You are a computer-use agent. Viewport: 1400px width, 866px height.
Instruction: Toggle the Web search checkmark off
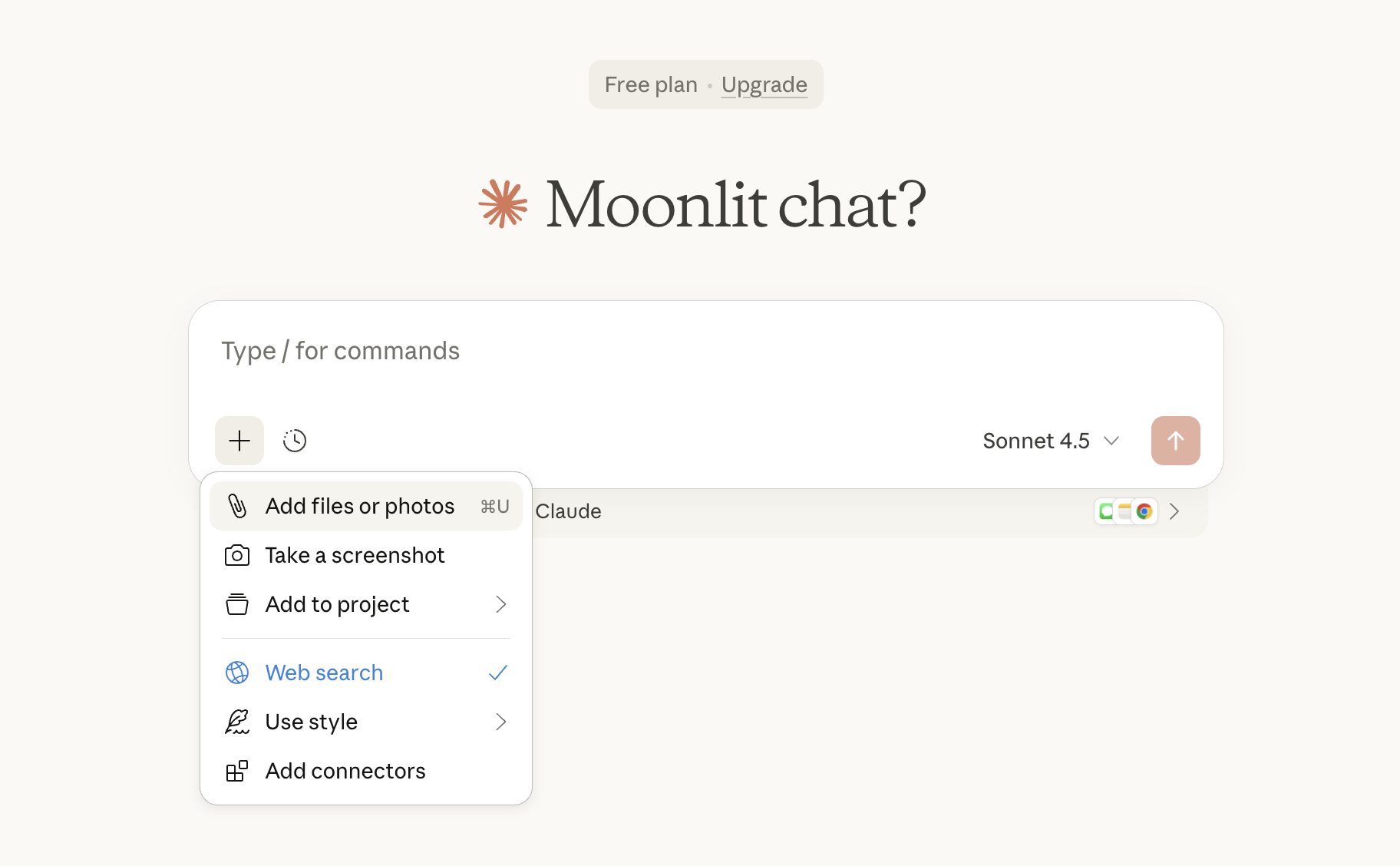tap(498, 673)
